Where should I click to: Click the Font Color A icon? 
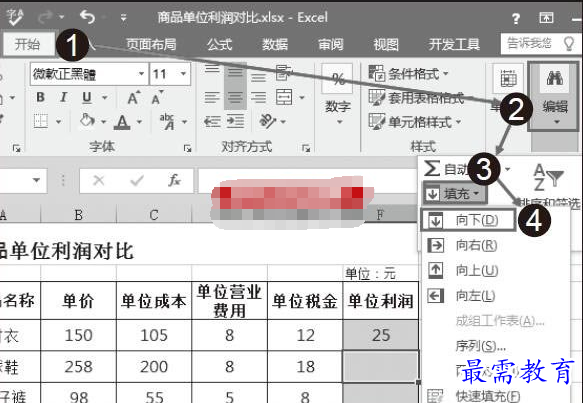tap(122, 122)
